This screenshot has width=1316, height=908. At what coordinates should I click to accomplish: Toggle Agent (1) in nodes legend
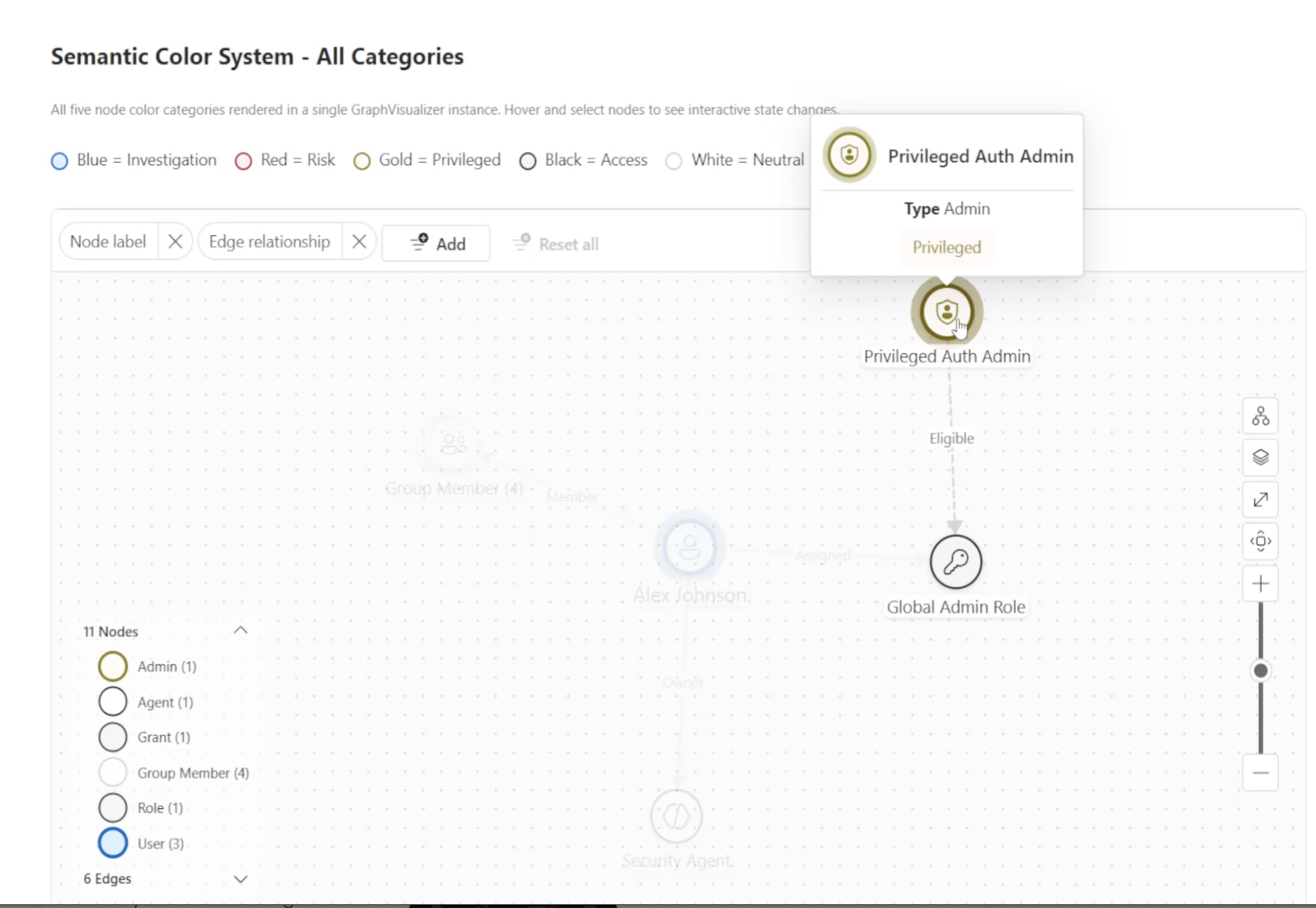tap(146, 702)
